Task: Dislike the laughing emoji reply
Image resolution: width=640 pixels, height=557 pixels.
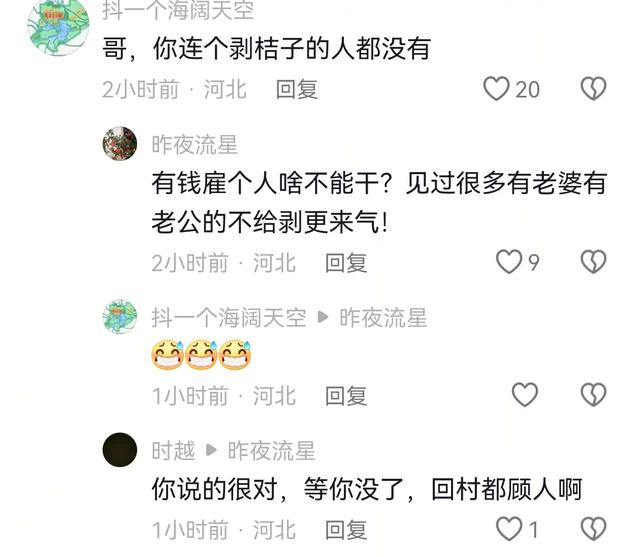Action: (593, 395)
